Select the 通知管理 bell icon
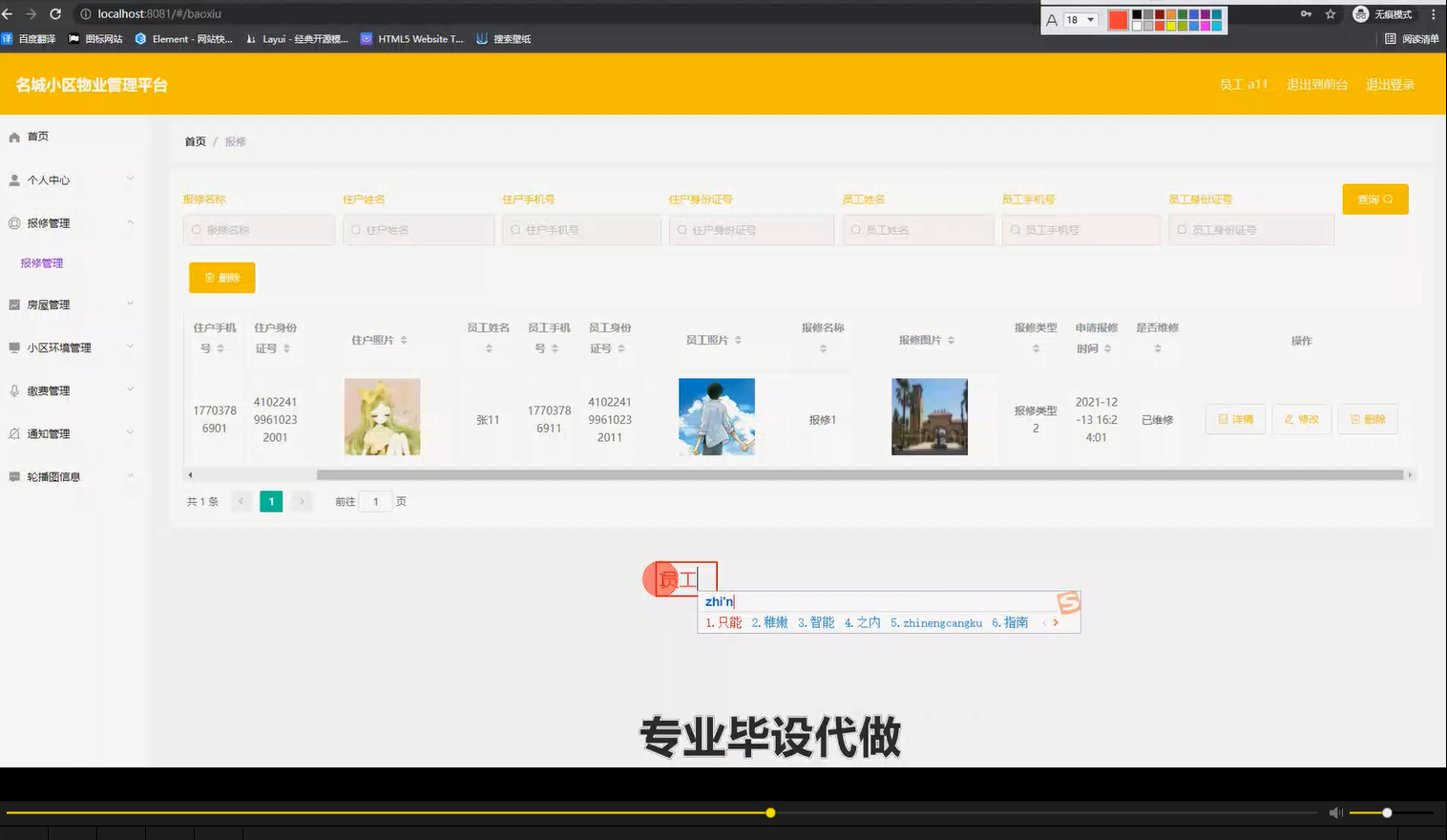1447x840 pixels. [13, 432]
